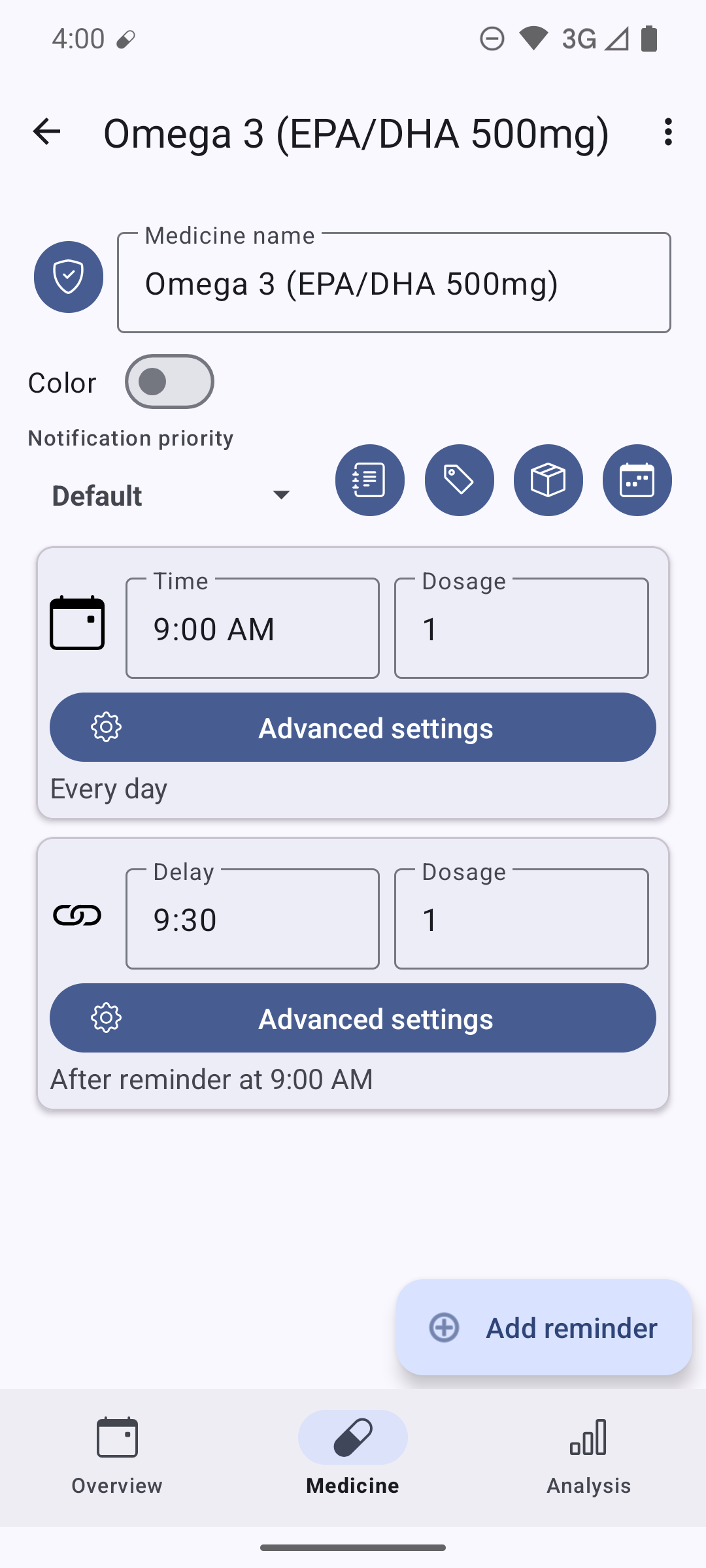Tap the back arrow icon
The image size is (706, 1568).
pyautogui.click(x=46, y=132)
